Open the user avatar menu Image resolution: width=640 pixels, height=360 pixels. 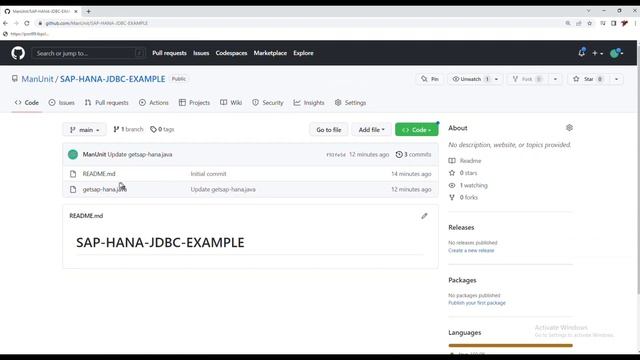pos(616,53)
